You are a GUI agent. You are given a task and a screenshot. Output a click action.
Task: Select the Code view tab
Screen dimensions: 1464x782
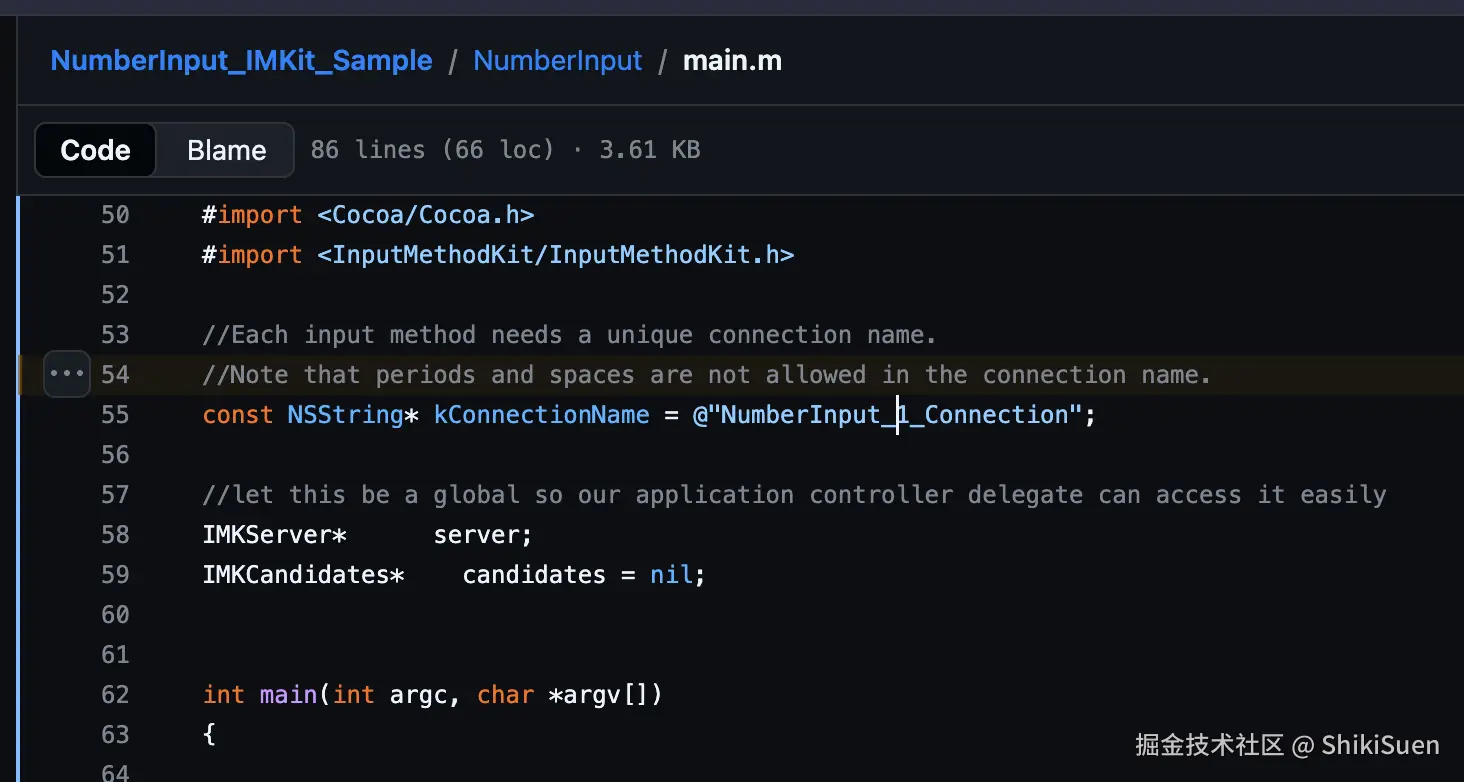coord(96,150)
